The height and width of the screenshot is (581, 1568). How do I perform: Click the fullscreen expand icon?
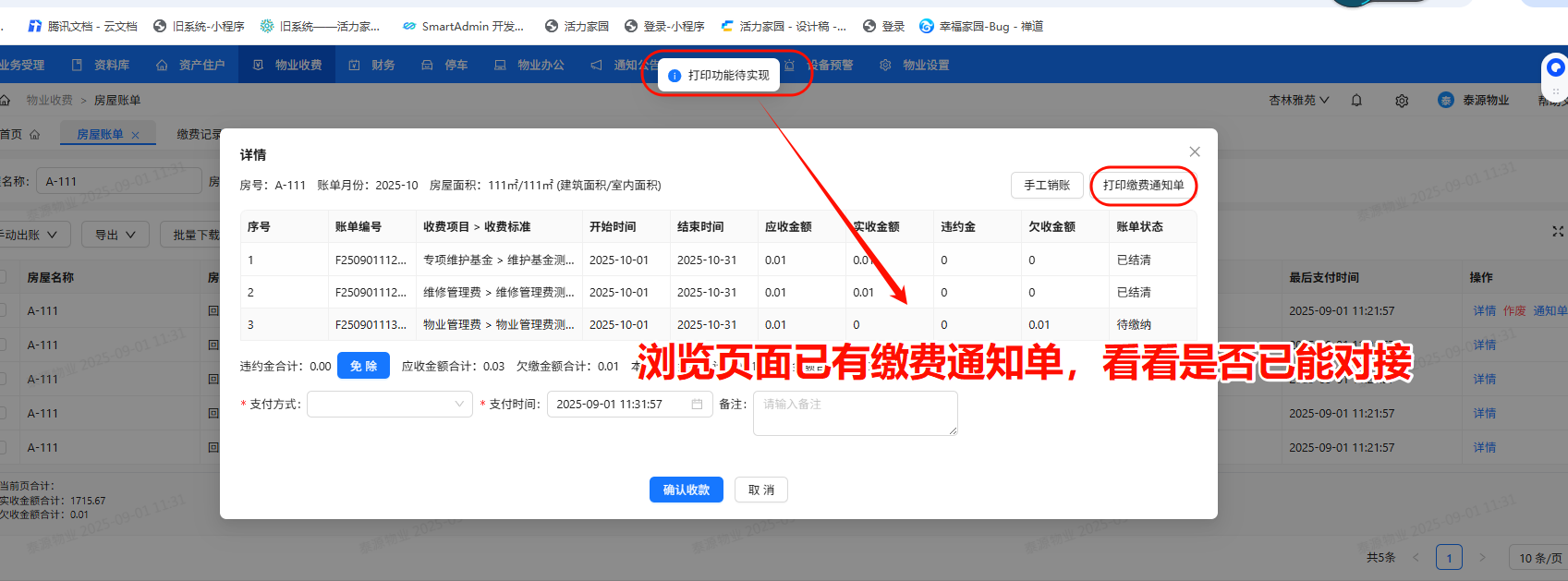pyautogui.click(x=1558, y=231)
